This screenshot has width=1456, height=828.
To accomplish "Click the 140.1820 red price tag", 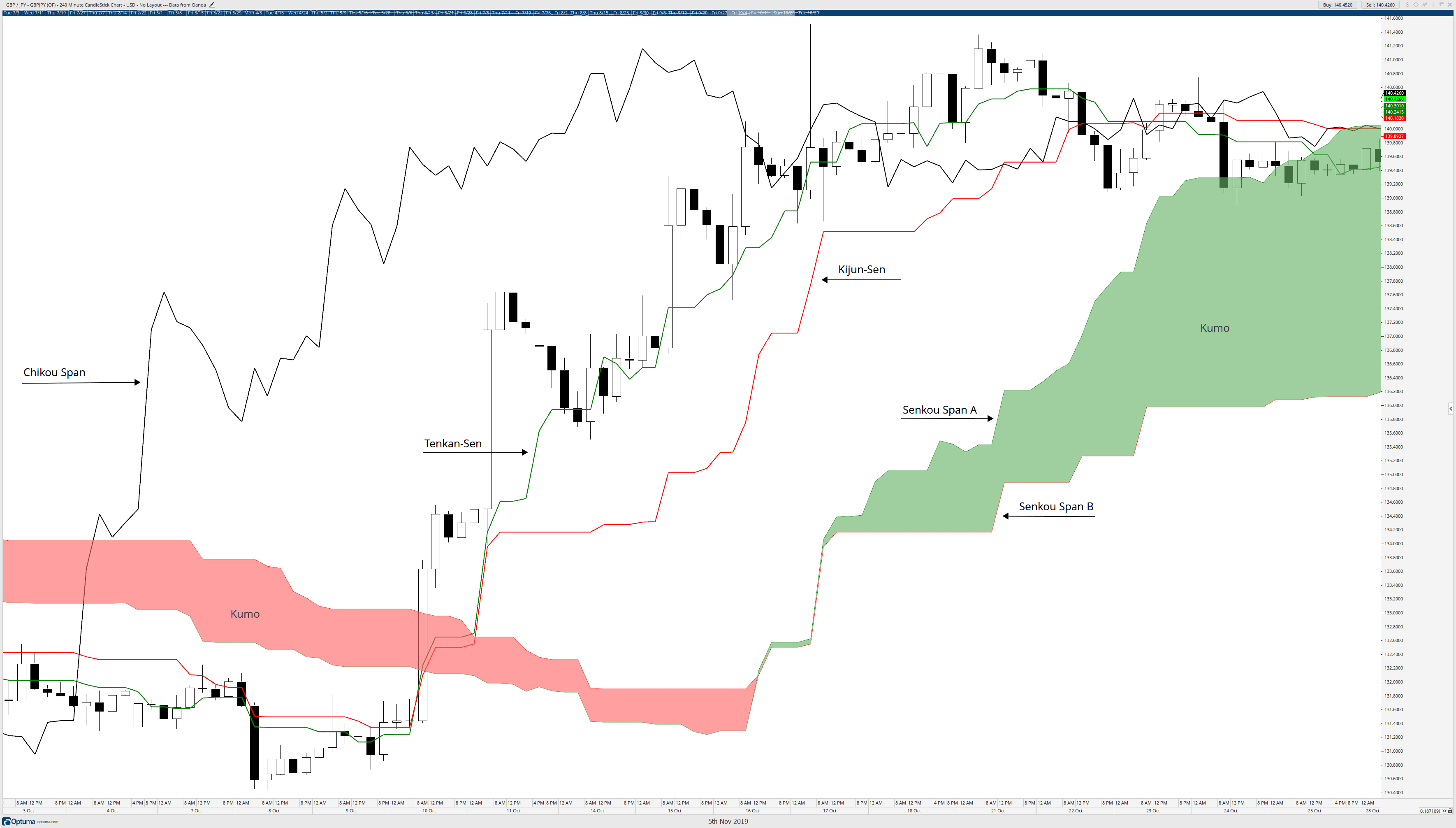I will (1394, 118).
